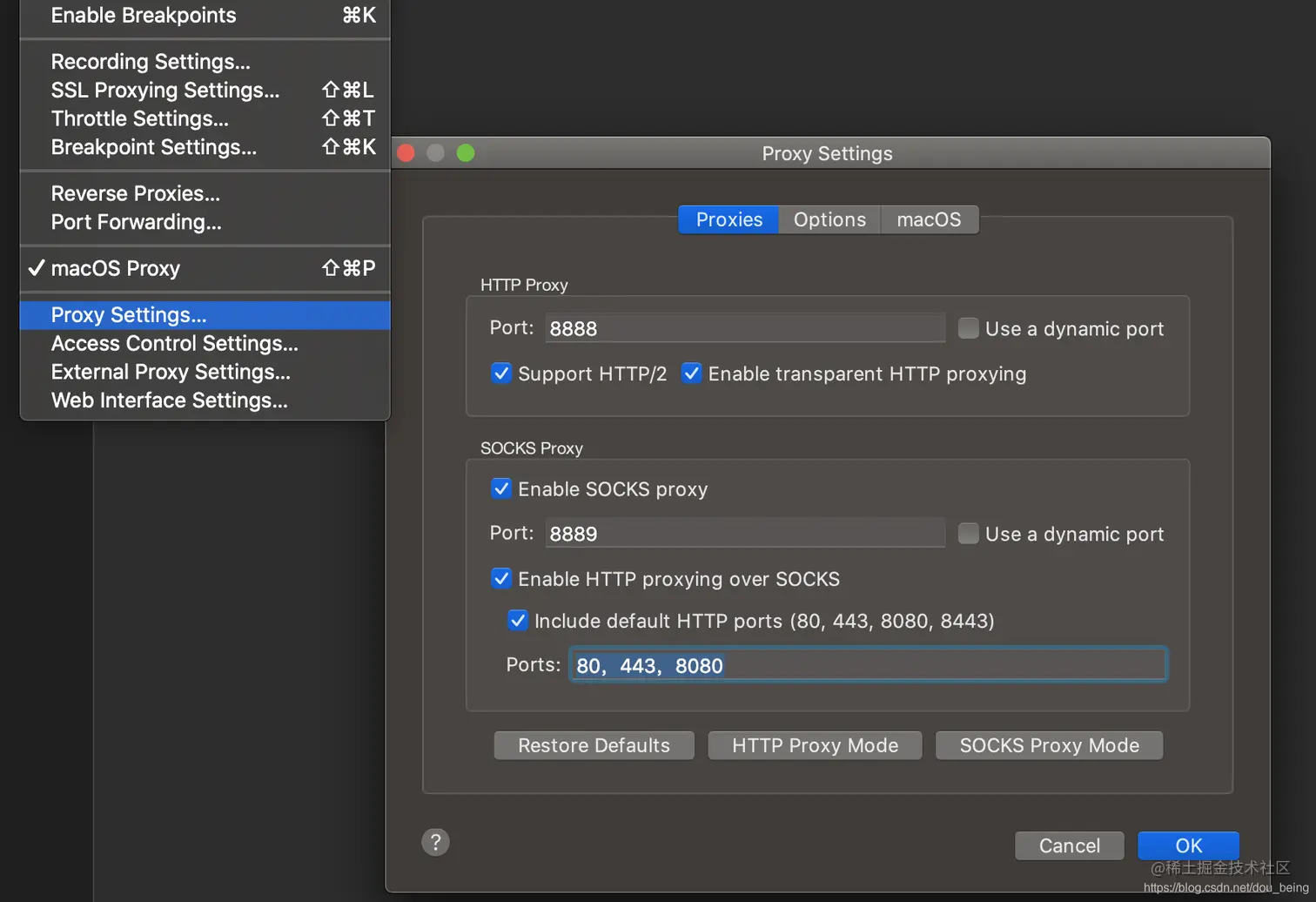
Task: Open Breakpoint Settings... menu item
Action: click(205, 147)
